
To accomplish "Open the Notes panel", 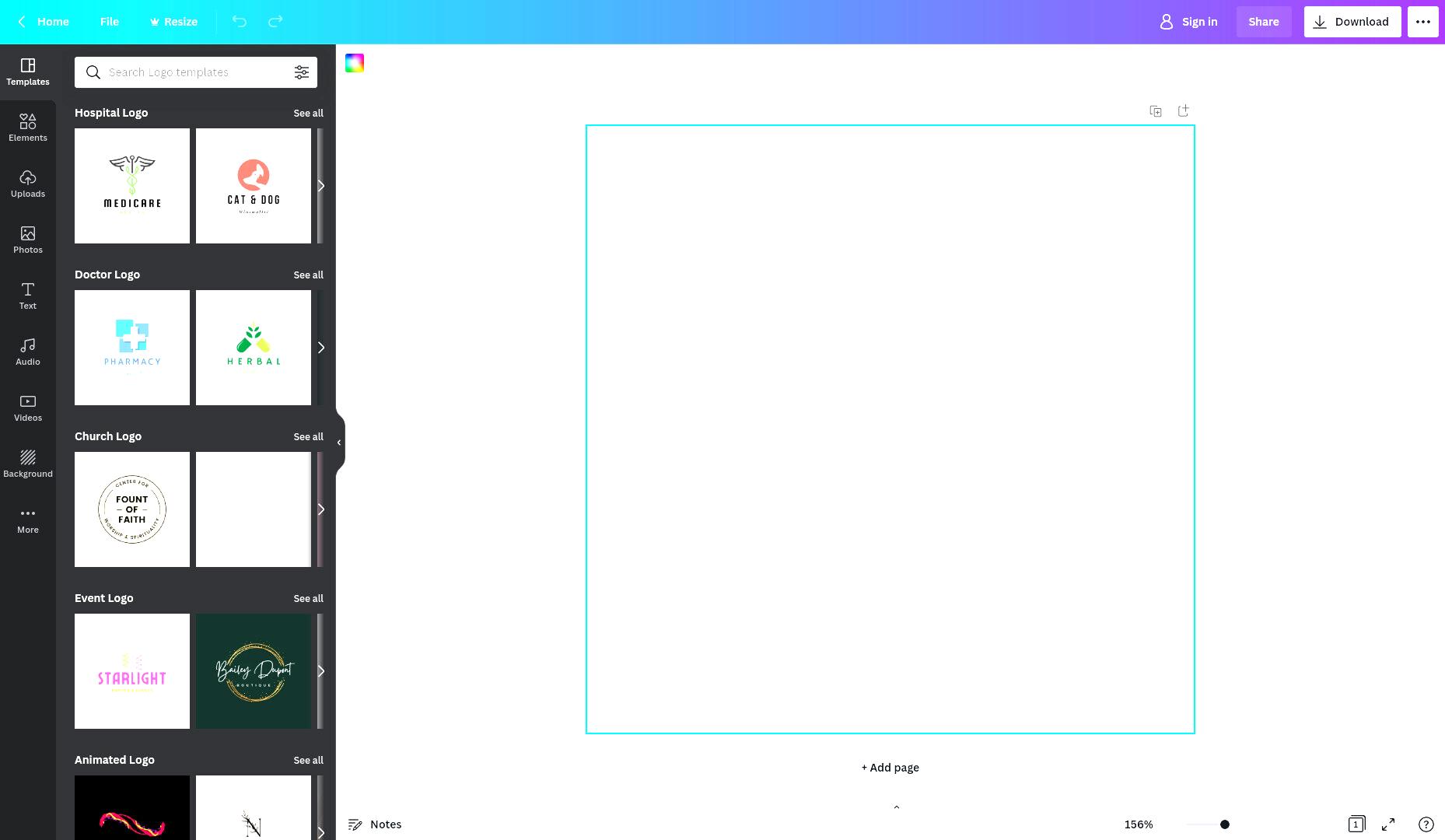I will (x=375, y=824).
